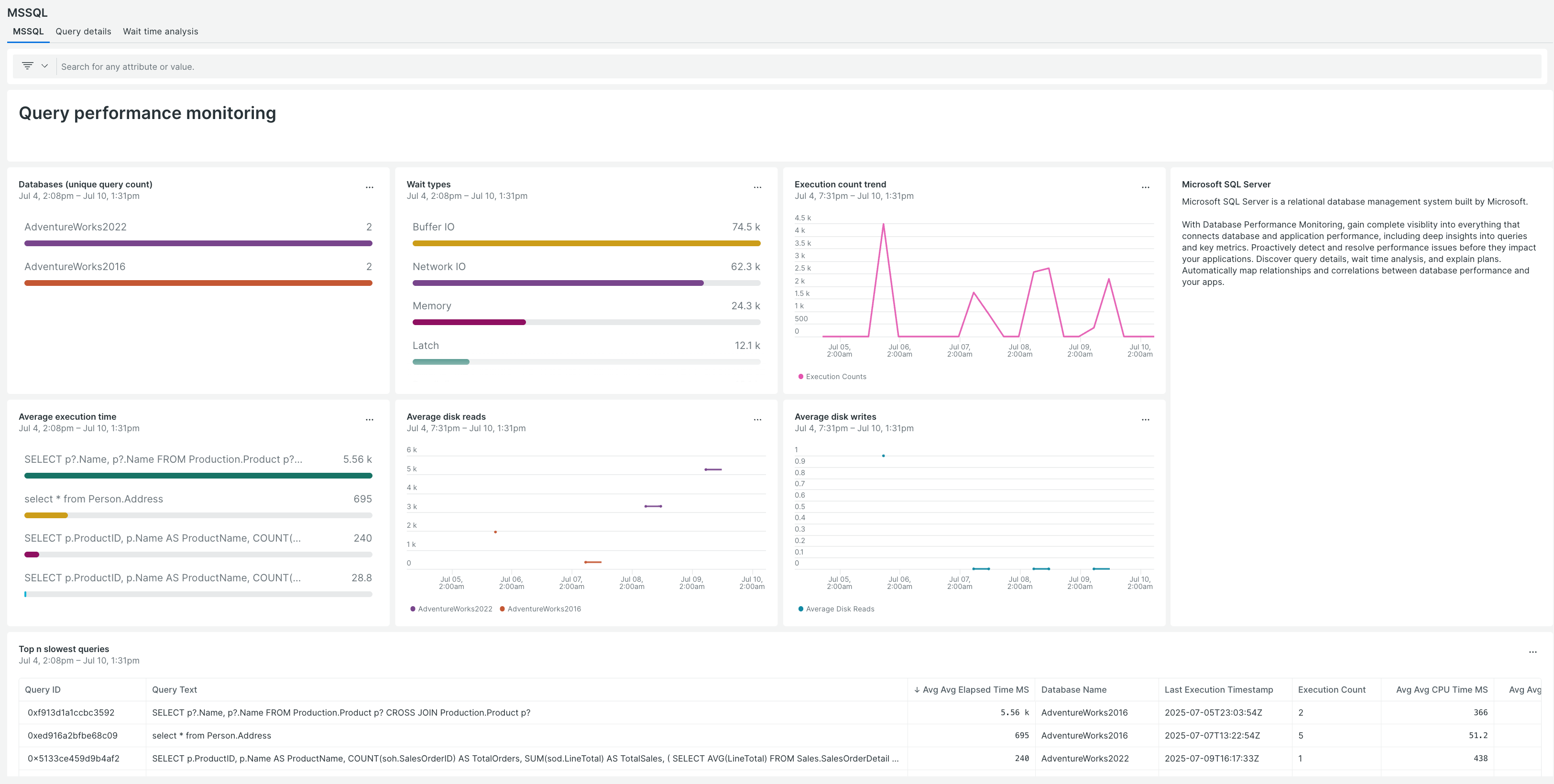This screenshot has height=784, width=1554.
Task: Toggle the AdventureWorks2022 legend entry
Action: coord(451,609)
